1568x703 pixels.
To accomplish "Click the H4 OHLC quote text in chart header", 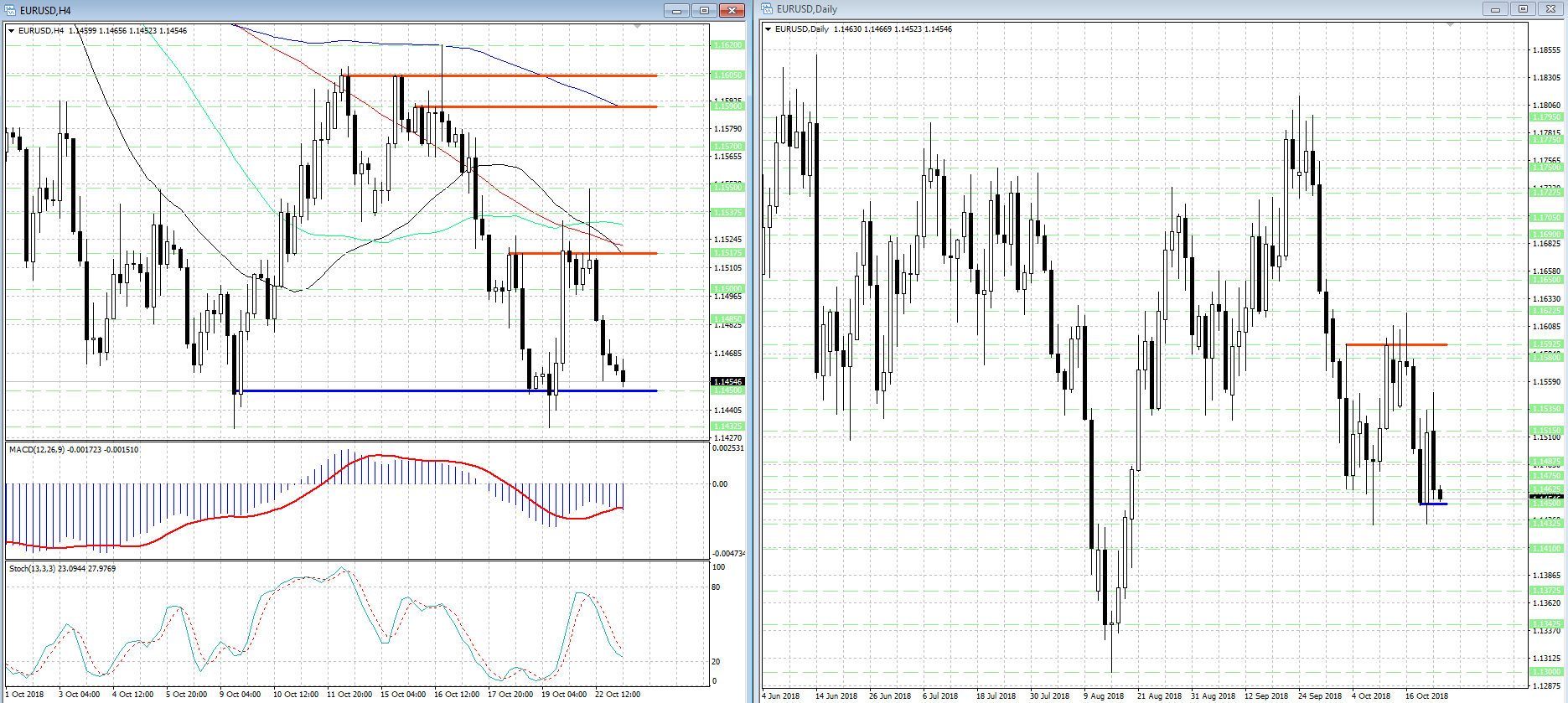I will point(127,31).
